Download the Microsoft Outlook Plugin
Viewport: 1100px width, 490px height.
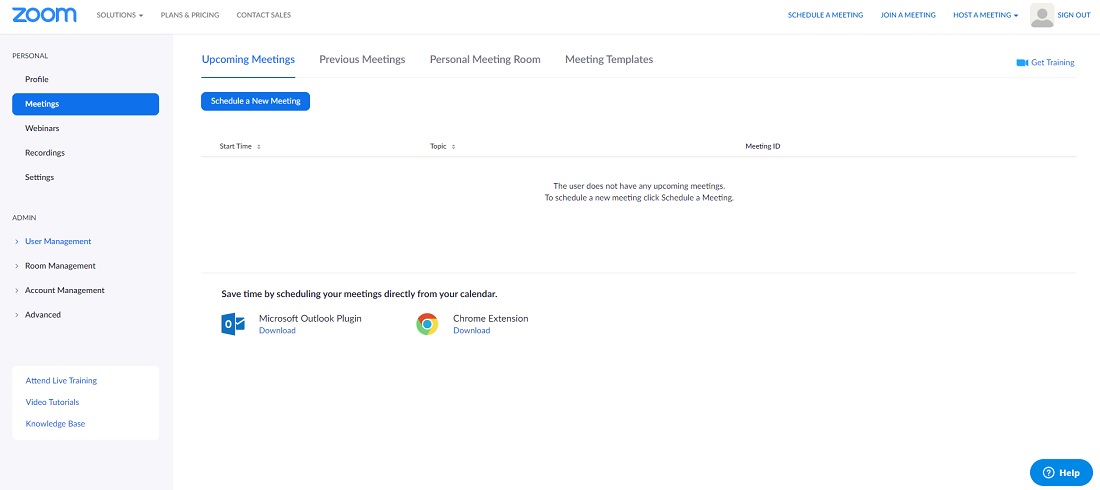(x=277, y=331)
